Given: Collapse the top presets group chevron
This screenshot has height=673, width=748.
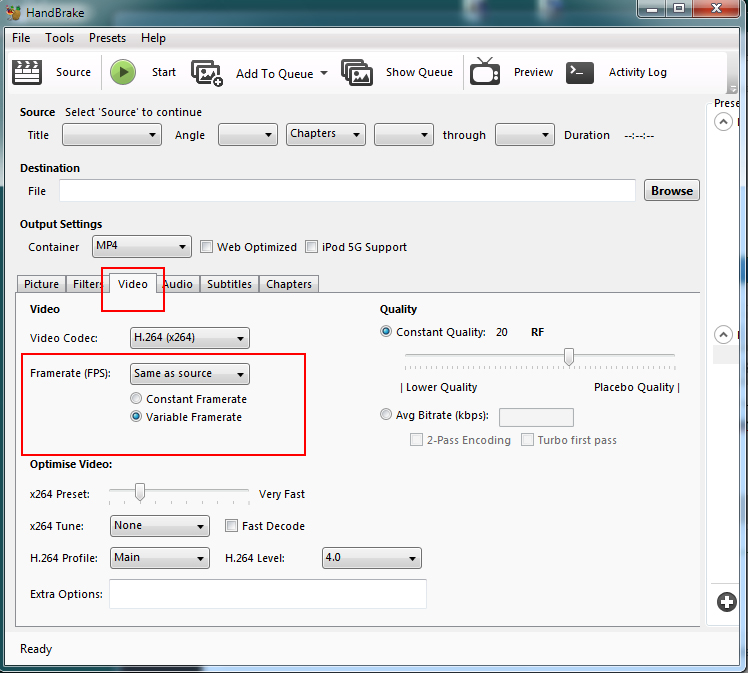Looking at the screenshot, I should [723, 122].
